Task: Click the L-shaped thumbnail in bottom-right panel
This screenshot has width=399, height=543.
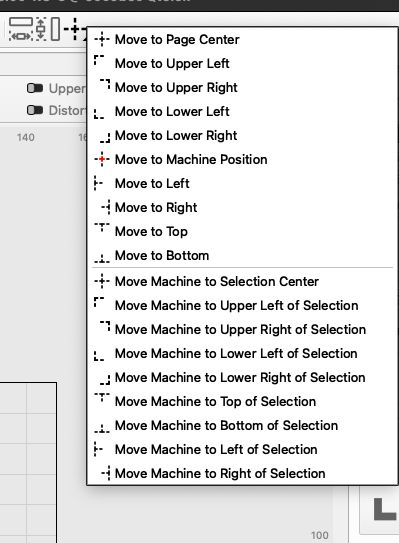Action: coord(385,509)
